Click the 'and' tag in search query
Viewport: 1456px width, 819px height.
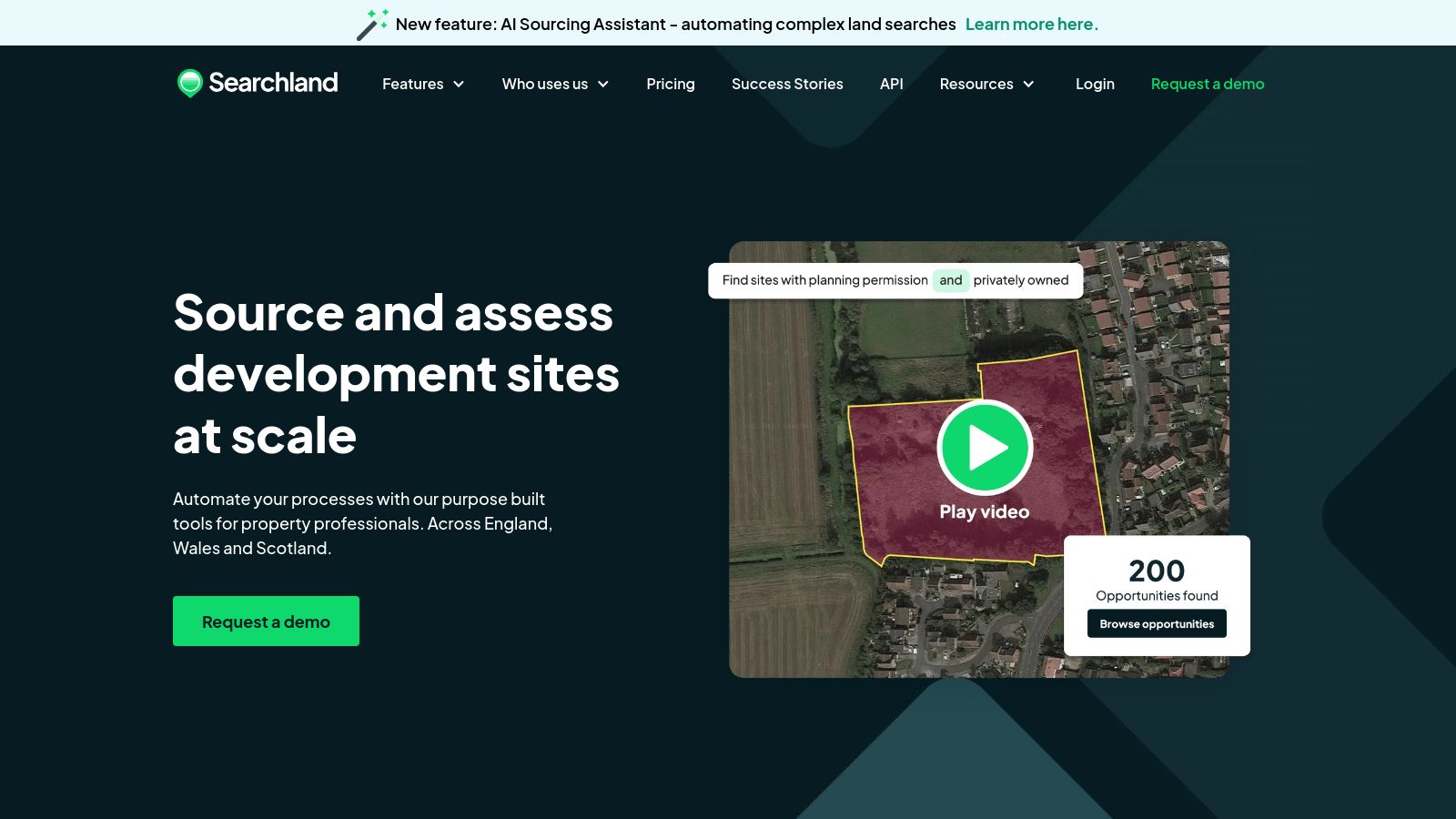(950, 280)
